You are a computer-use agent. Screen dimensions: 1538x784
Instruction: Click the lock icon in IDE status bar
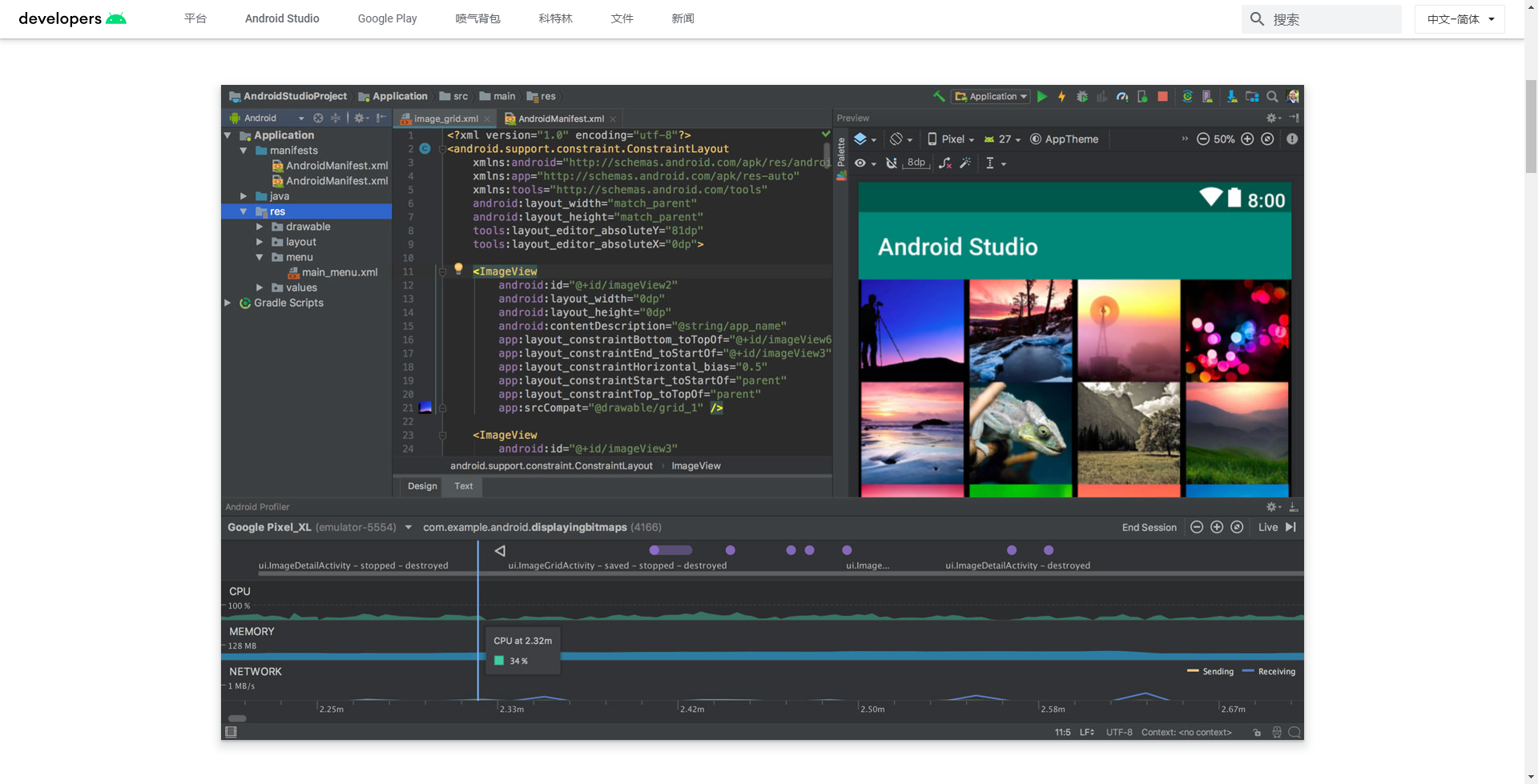[x=1257, y=732]
